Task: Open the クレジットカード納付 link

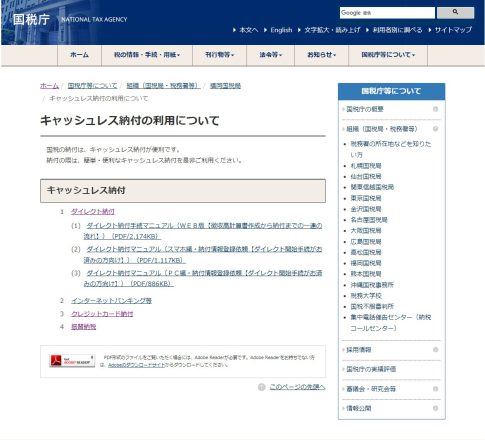Action: (x=102, y=314)
